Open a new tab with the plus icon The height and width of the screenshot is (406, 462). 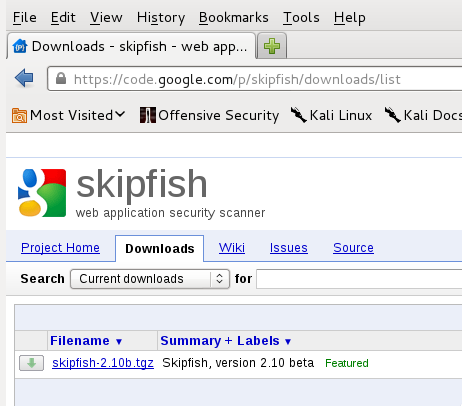pos(272,46)
